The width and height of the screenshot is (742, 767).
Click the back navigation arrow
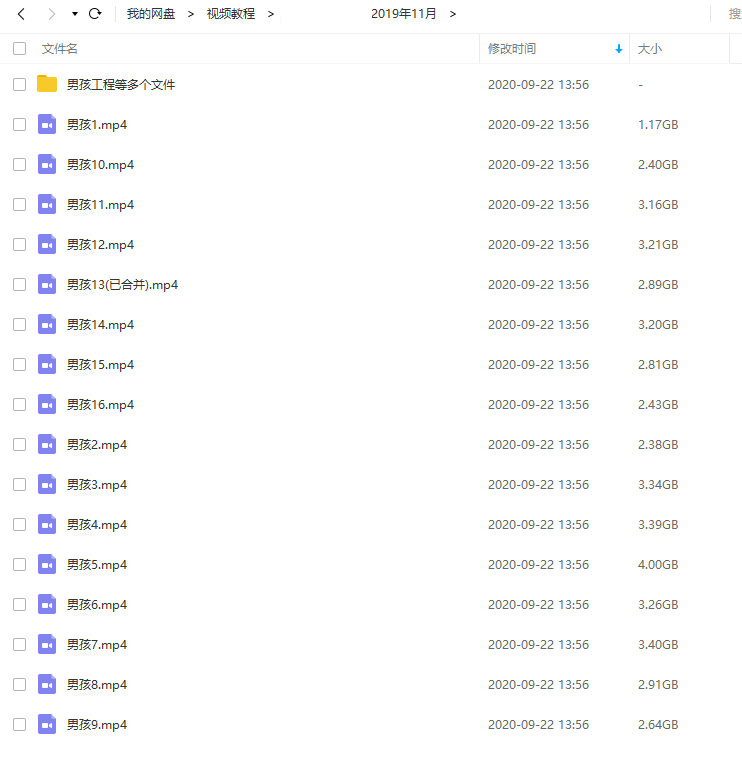tap(21, 14)
